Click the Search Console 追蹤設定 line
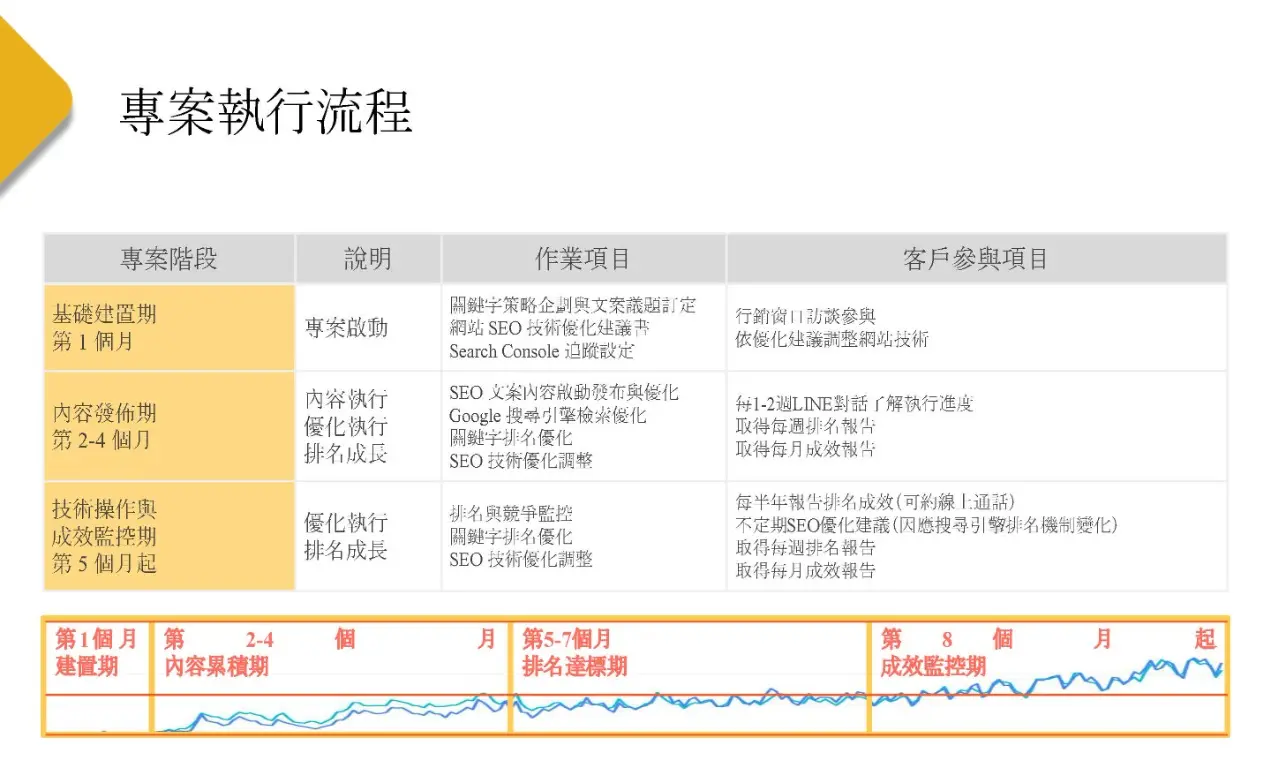The image size is (1271, 768). click(x=541, y=351)
